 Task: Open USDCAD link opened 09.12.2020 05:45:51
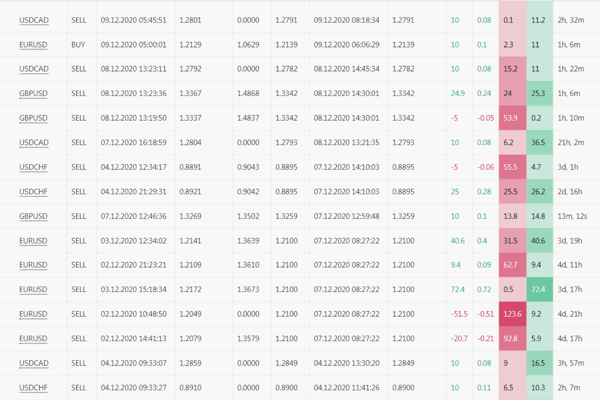click(x=34, y=20)
